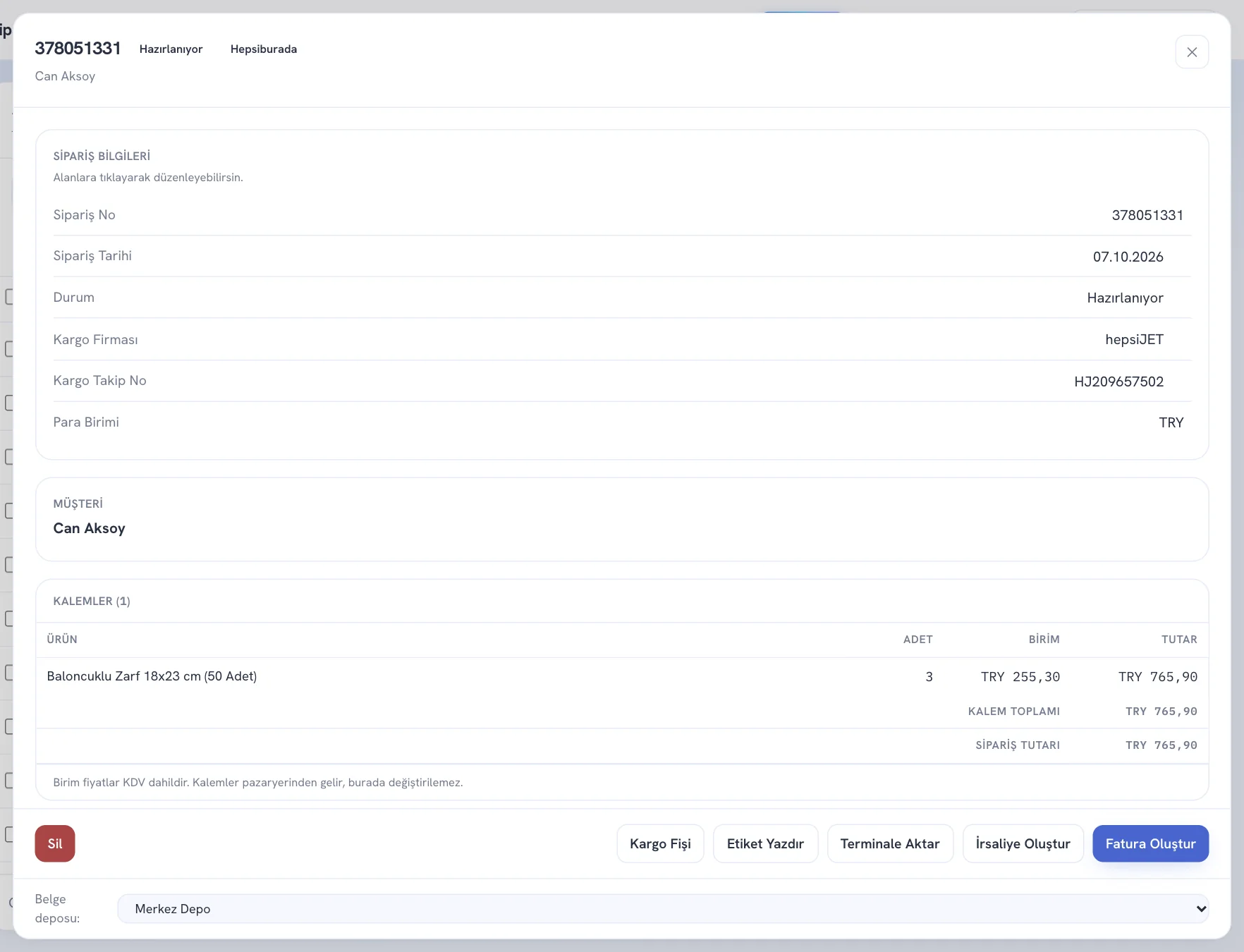Change the Para Birimi value TRY
The width and height of the screenshot is (1244, 952).
pyautogui.click(x=1171, y=422)
